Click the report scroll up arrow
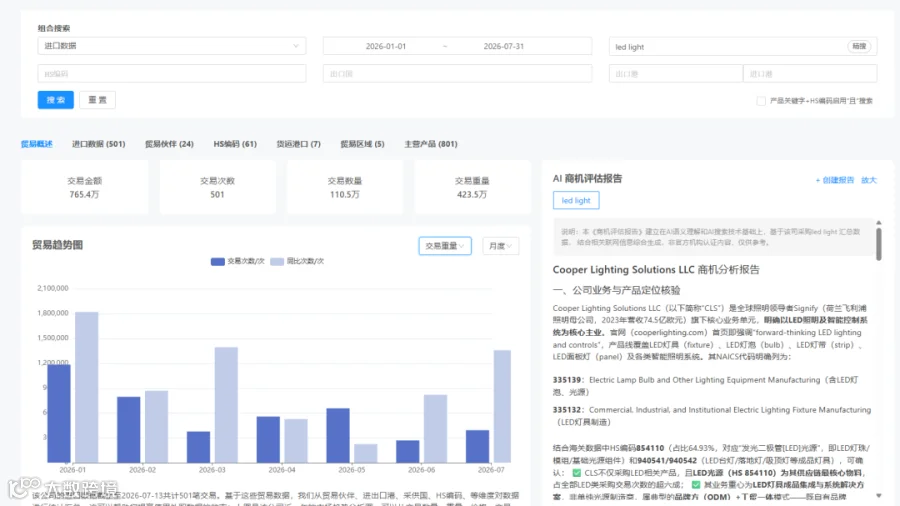Image resolution: width=900 pixels, height=506 pixels. (879, 223)
